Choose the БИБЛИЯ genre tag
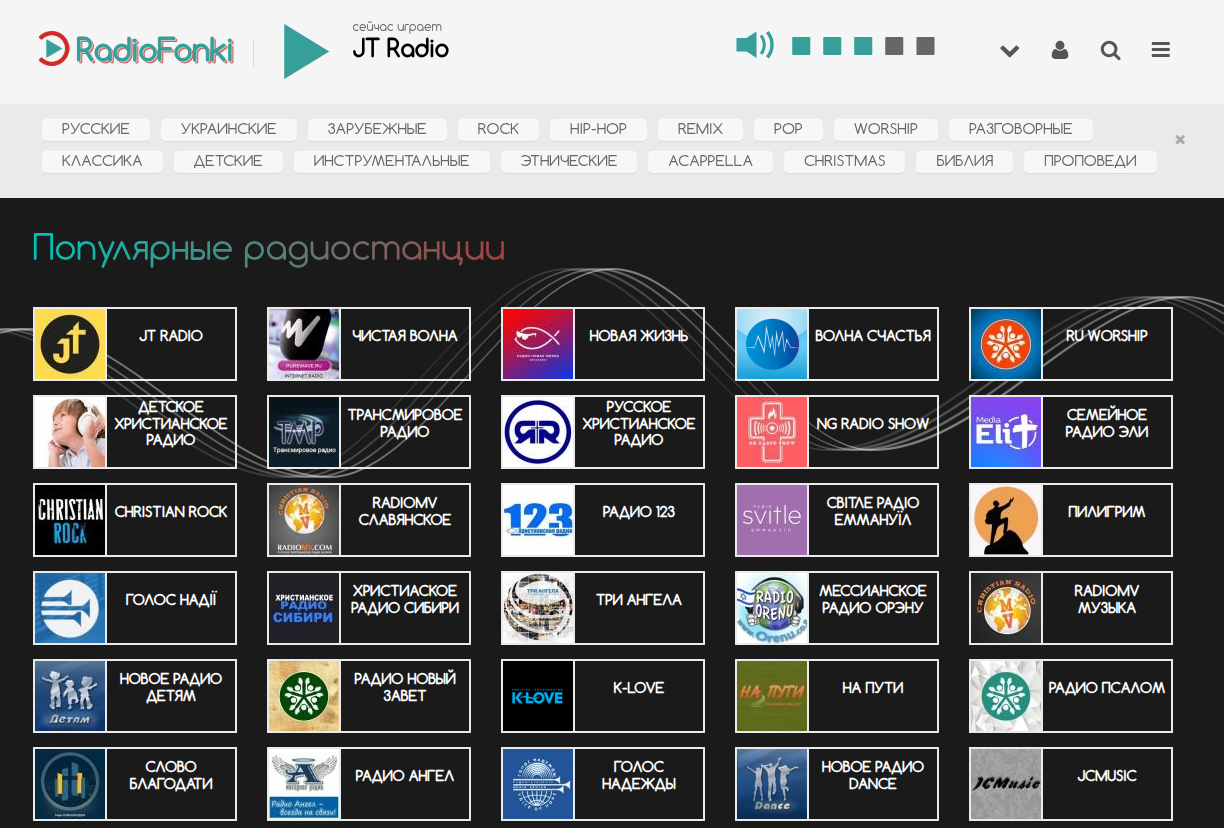Image resolution: width=1224 pixels, height=828 pixels. click(965, 161)
